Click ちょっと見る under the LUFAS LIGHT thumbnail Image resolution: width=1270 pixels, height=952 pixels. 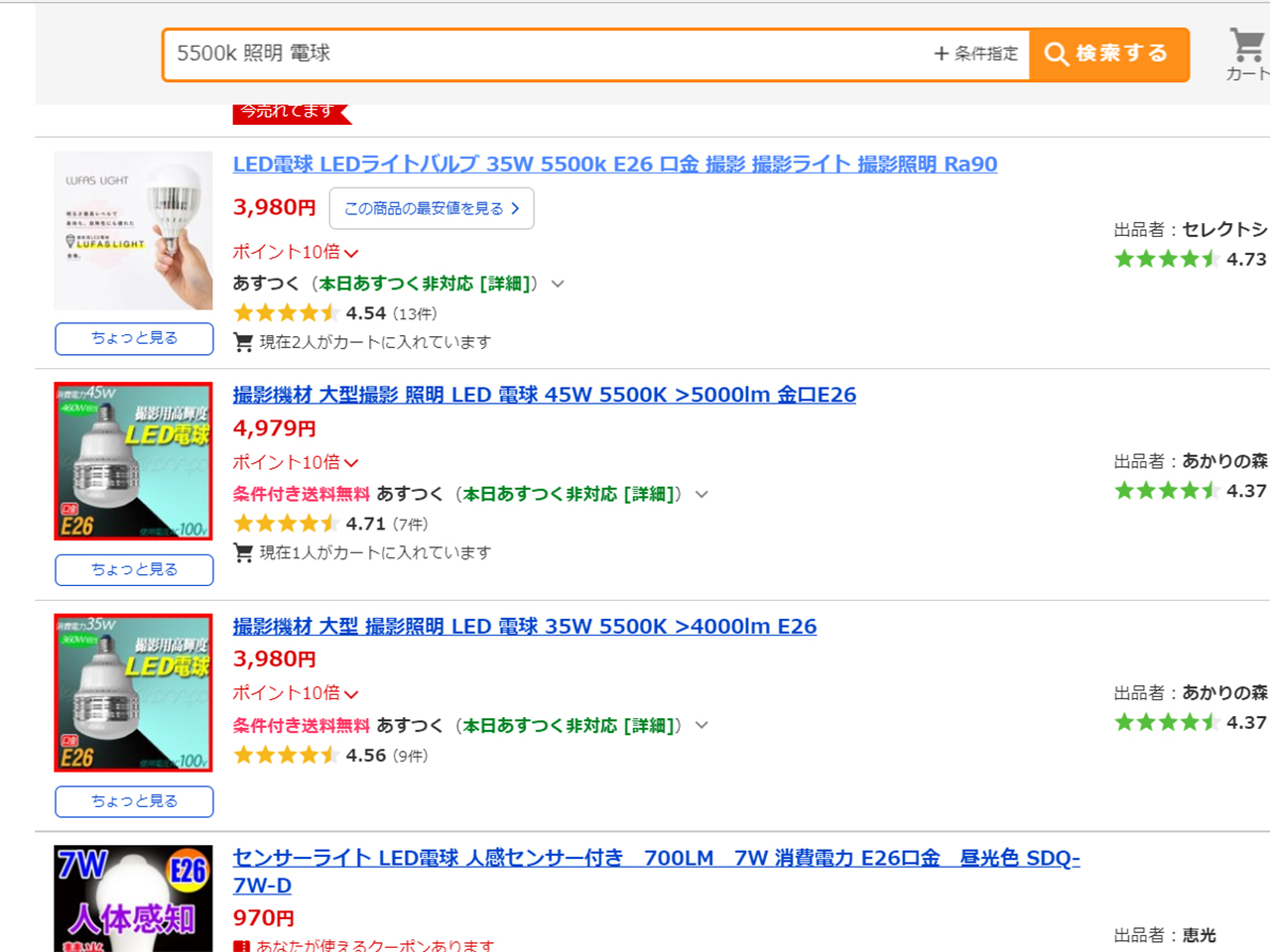(x=134, y=338)
